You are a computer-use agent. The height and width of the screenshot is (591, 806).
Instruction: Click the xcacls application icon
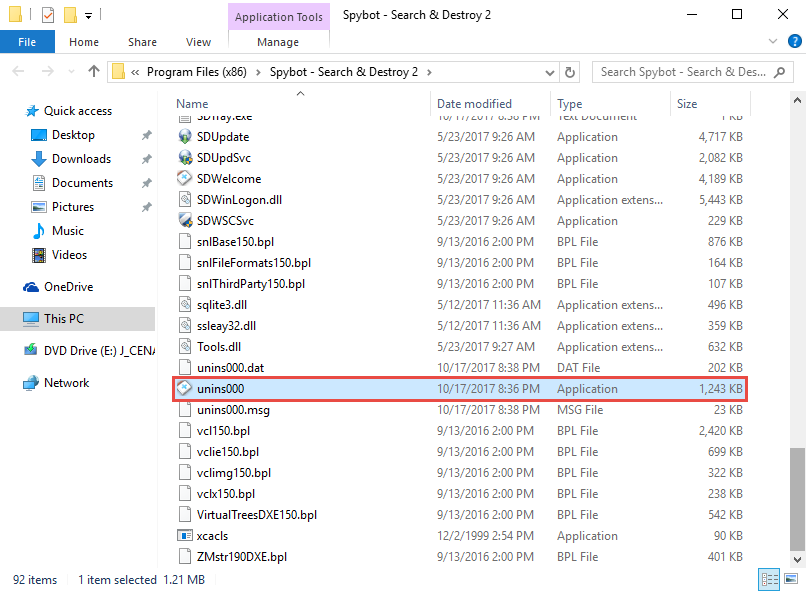coord(185,535)
